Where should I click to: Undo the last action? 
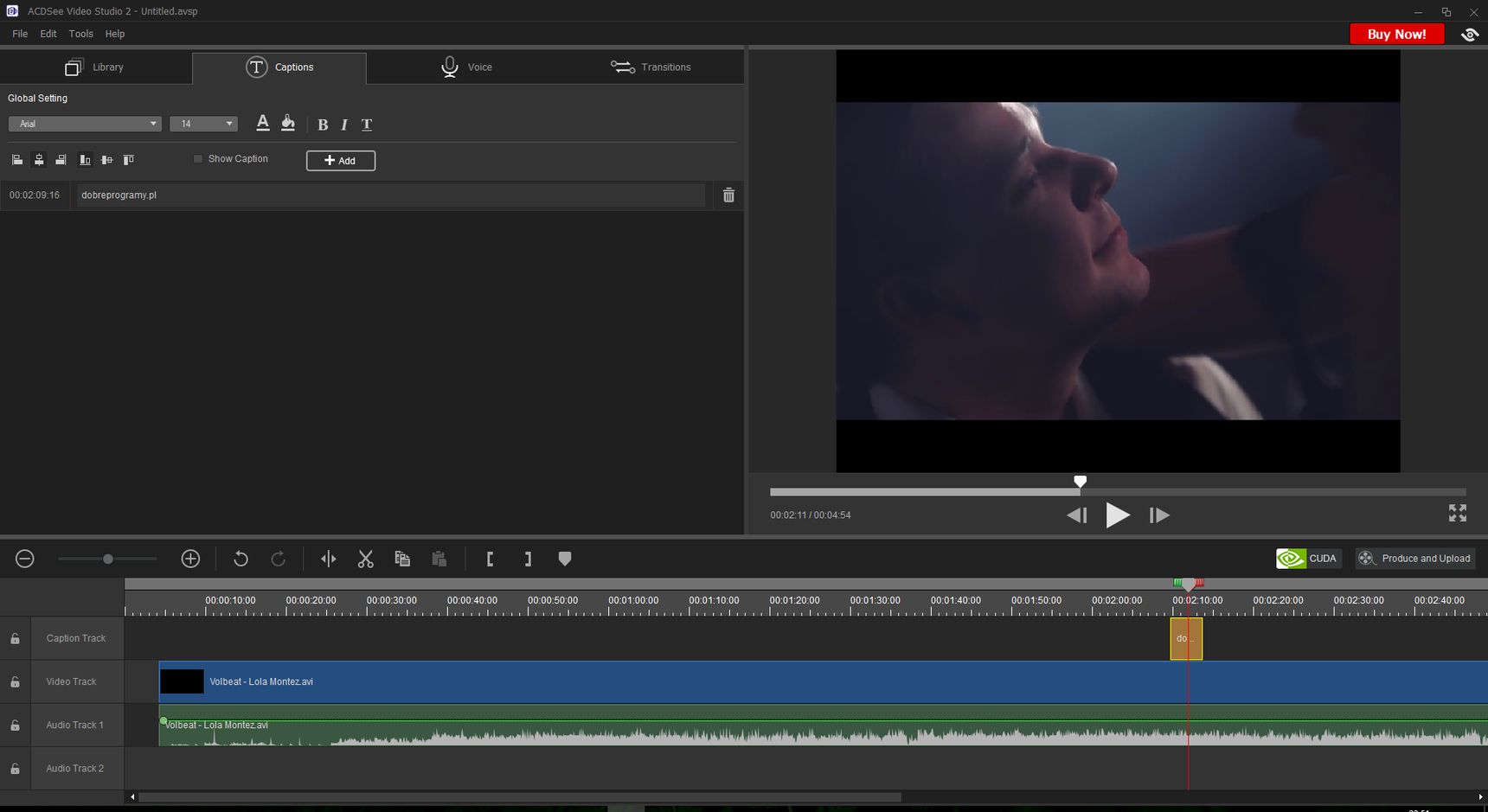tap(241, 559)
